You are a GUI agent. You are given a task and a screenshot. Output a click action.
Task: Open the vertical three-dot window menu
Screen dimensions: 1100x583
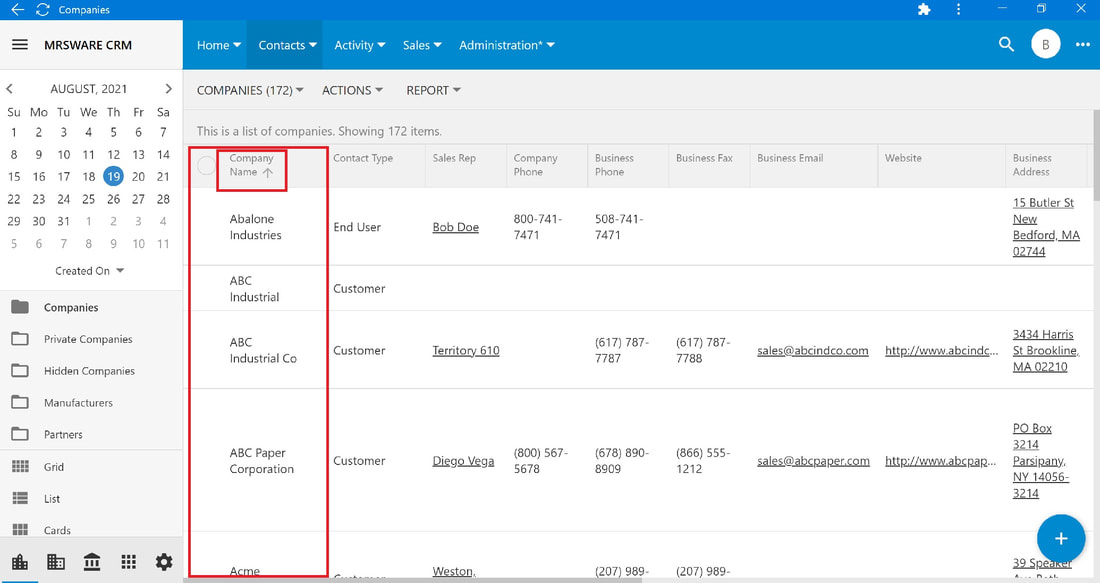pos(958,9)
